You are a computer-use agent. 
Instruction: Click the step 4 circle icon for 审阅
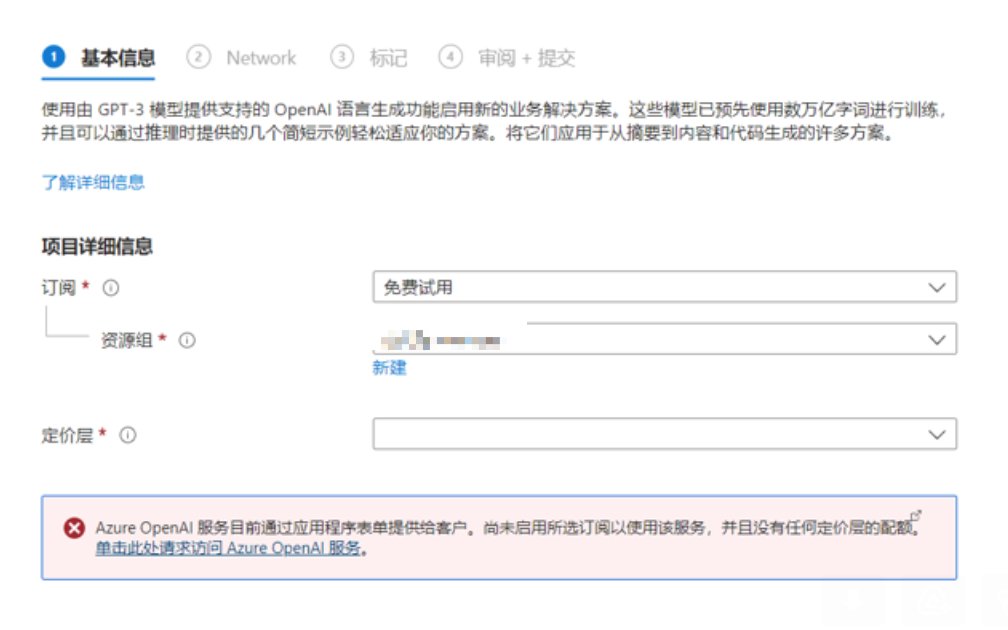tap(450, 57)
